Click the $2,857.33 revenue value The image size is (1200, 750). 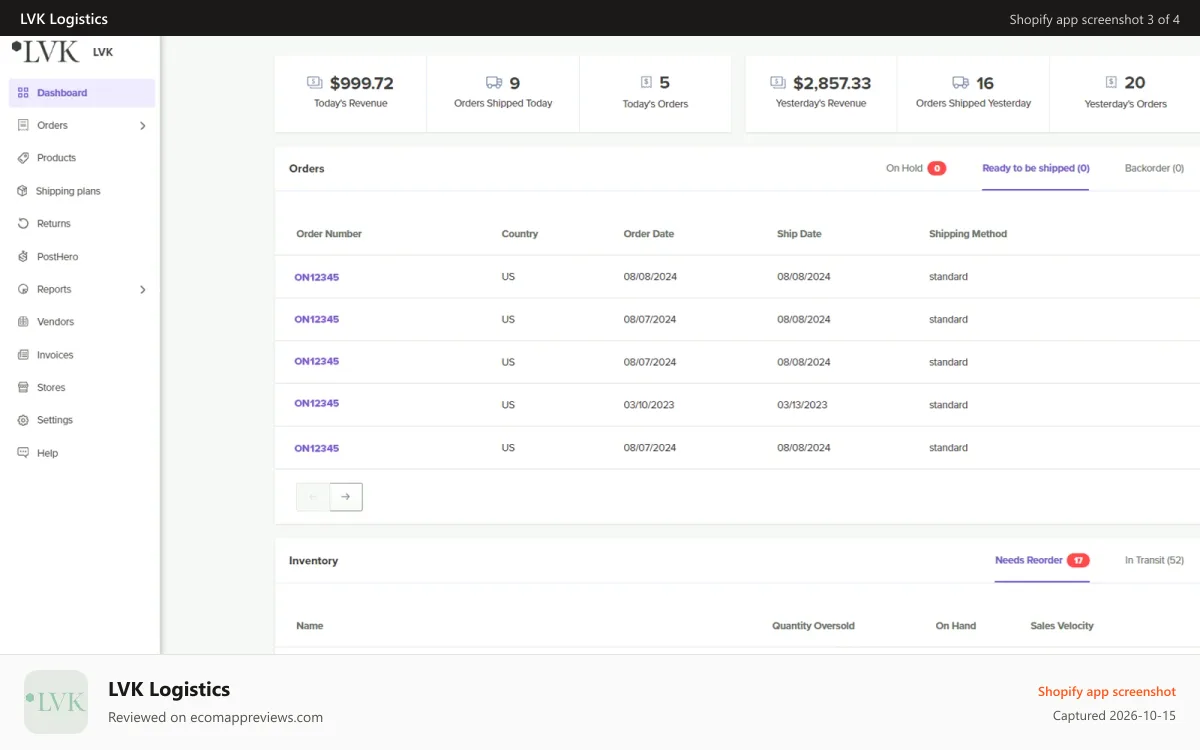(x=832, y=83)
